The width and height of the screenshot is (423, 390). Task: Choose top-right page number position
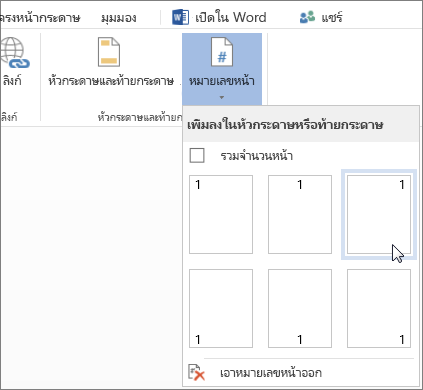point(379,214)
